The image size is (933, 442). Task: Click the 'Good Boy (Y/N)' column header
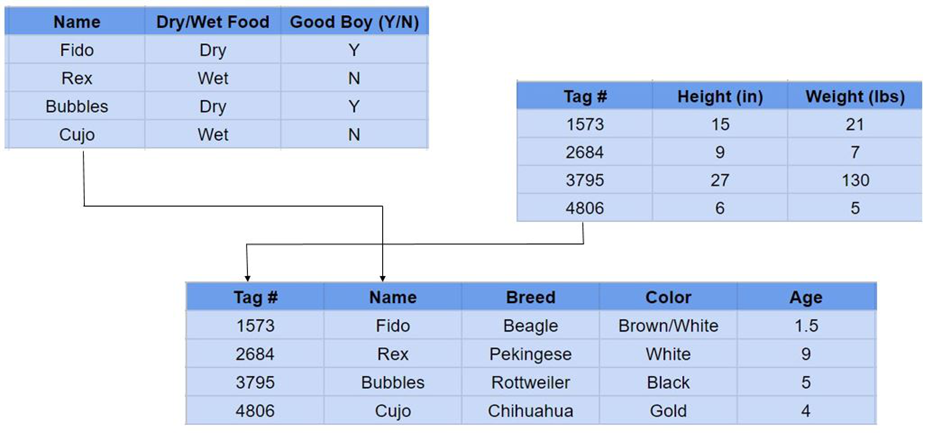point(354,23)
